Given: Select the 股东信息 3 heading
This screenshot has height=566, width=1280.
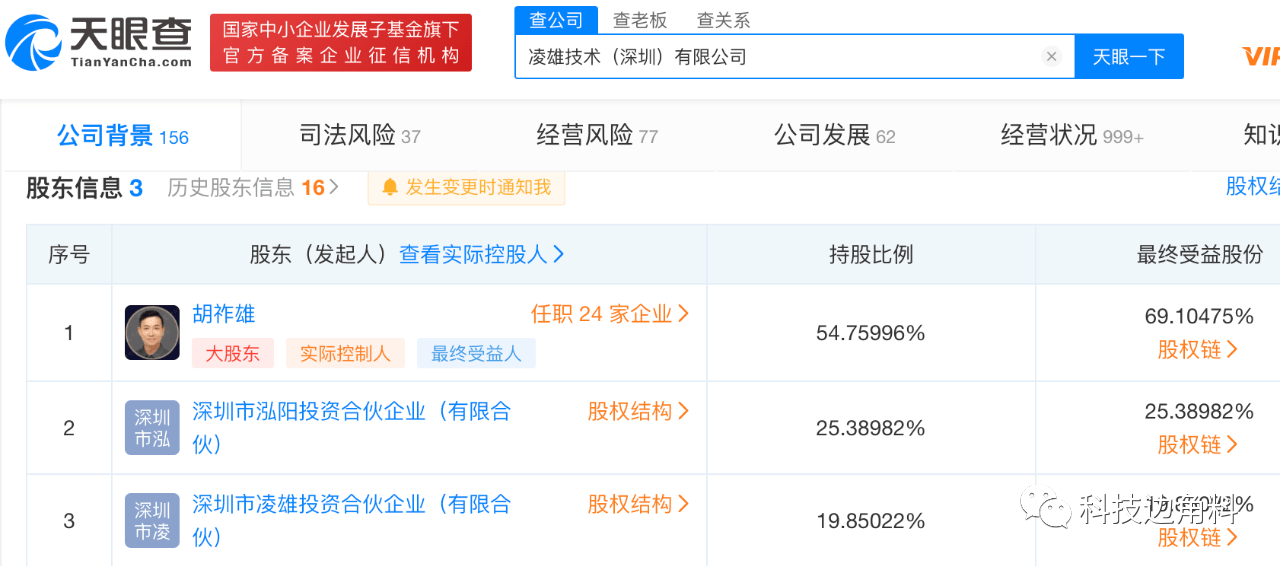Looking at the screenshot, I should (x=85, y=188).
